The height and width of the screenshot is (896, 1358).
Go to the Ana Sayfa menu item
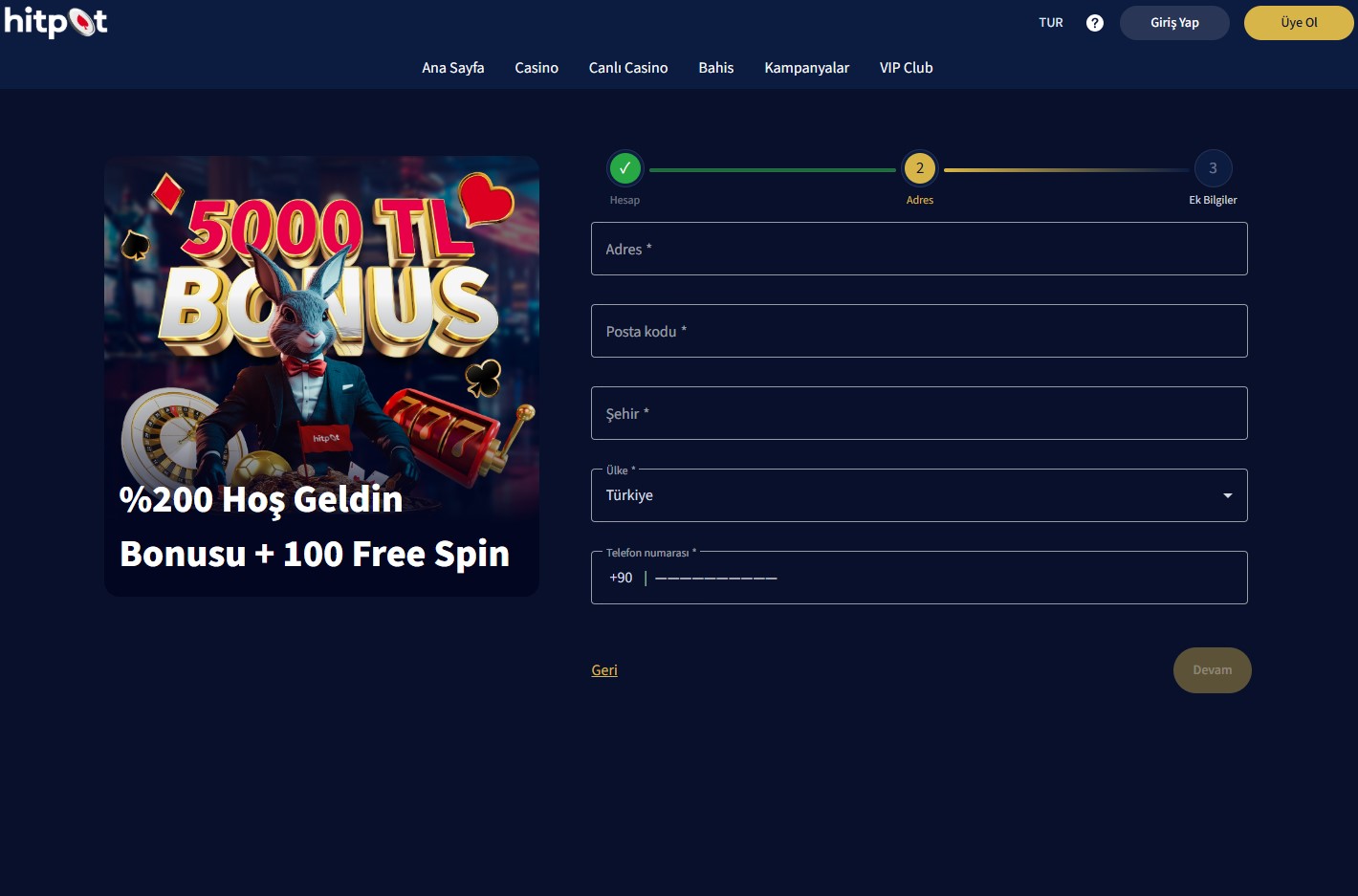click(x=453, y=68)
